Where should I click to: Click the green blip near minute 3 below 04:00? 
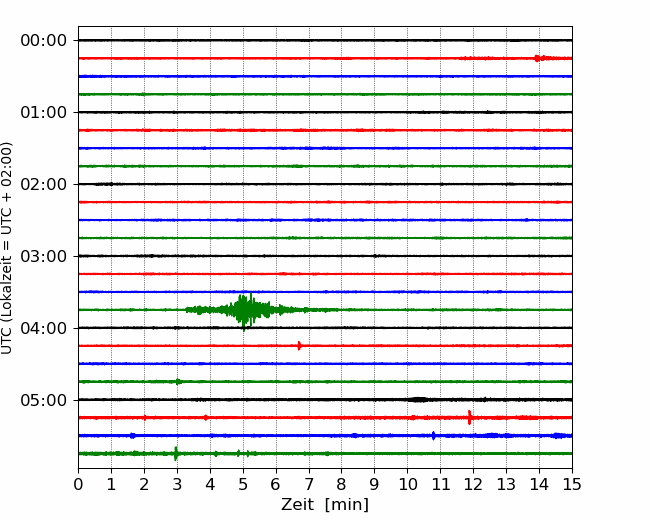pyautogui.click(x=178, y=381)
